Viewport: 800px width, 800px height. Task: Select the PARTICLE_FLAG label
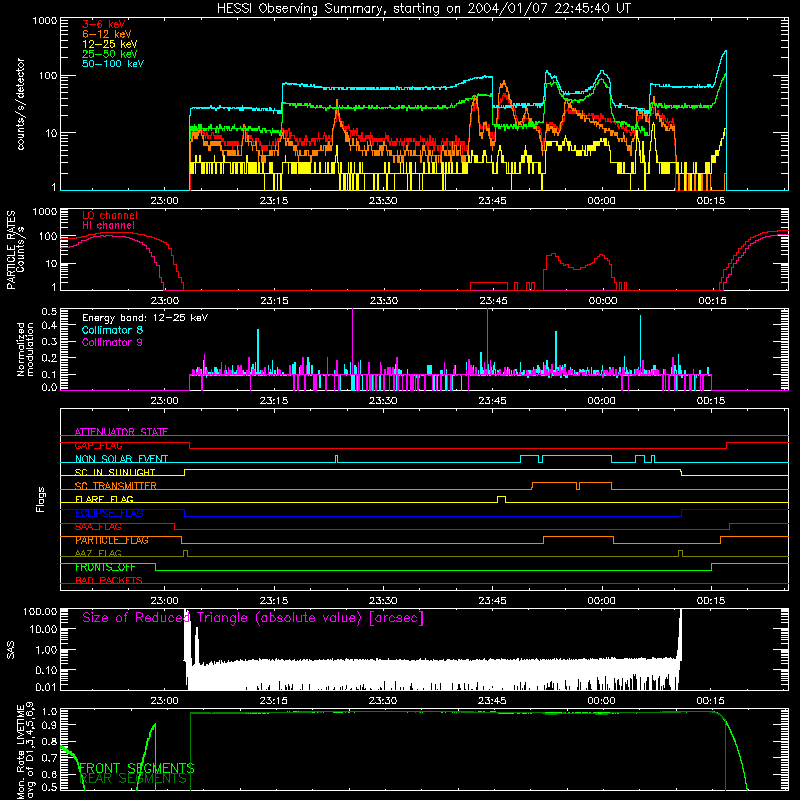(x=112, y=540)
